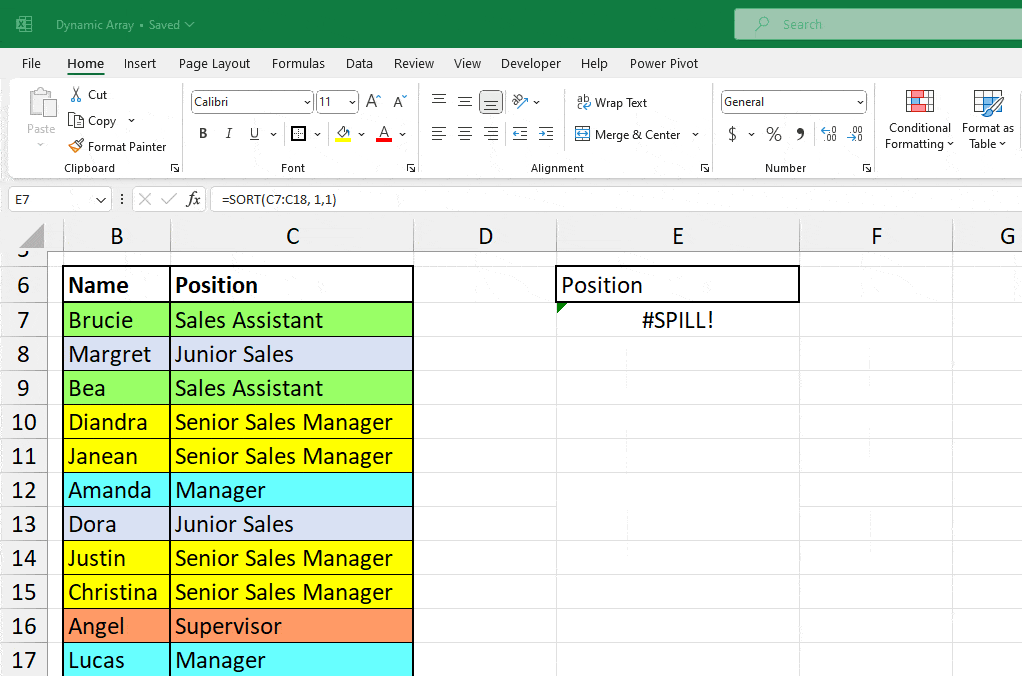Click Align Center in the Alignment group
The width and height of the screenshot is (1022, 676).
pyautogui.click(x=464, y=133)
